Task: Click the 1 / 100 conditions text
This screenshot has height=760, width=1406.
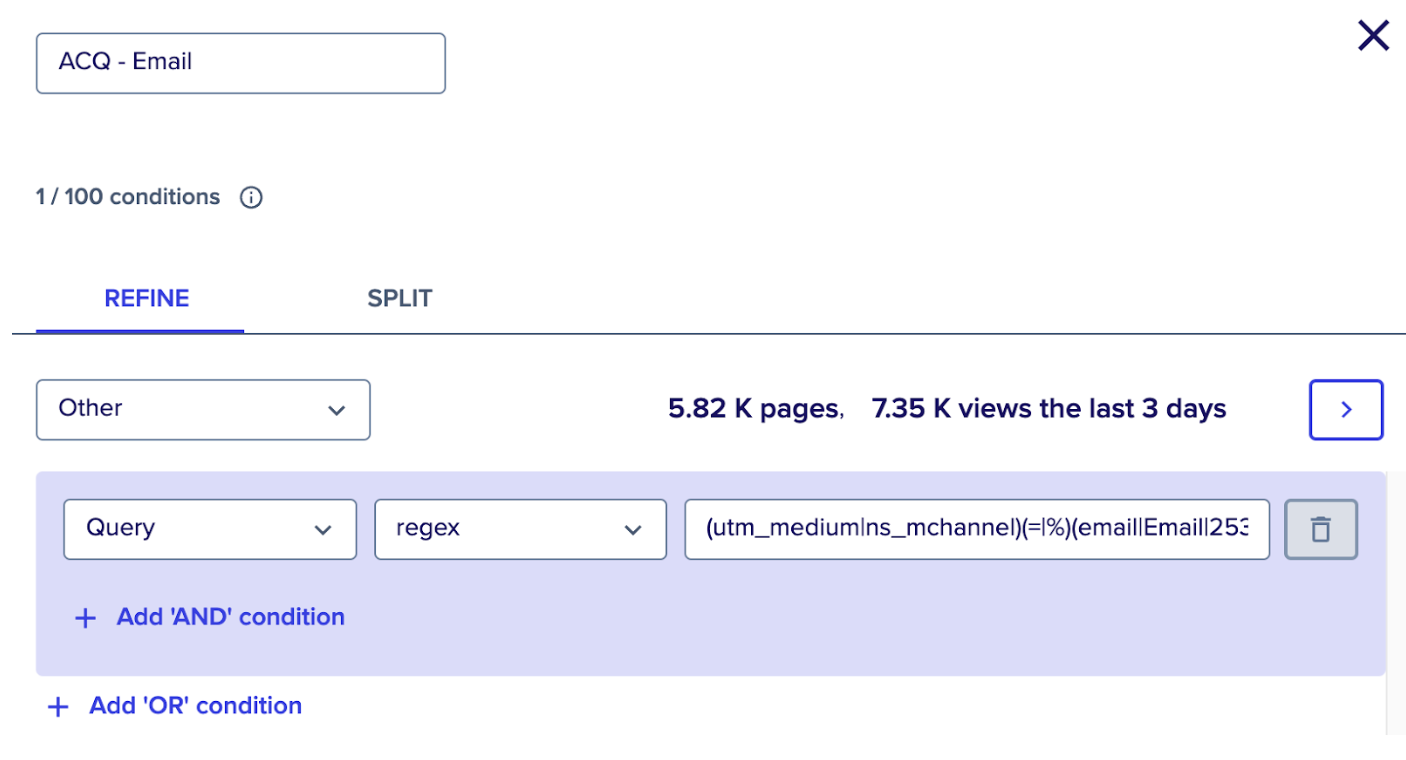Action: click(128, 197)
